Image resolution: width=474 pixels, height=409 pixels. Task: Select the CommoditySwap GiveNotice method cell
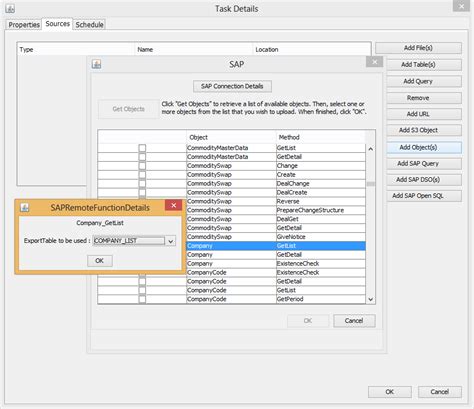pyautogui.click(x=321, y=237)
